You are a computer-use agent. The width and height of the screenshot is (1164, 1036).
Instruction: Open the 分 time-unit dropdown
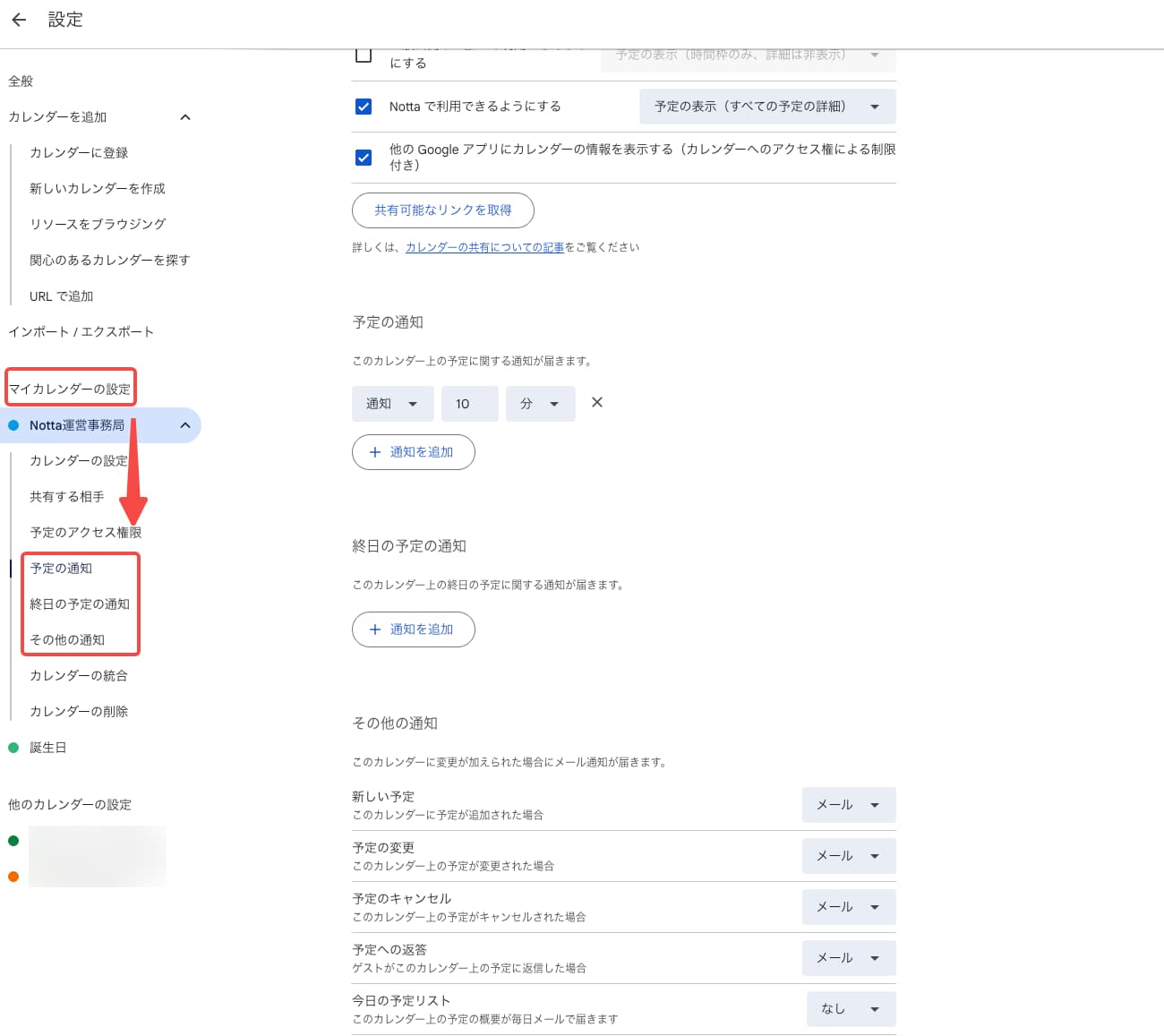540,403
